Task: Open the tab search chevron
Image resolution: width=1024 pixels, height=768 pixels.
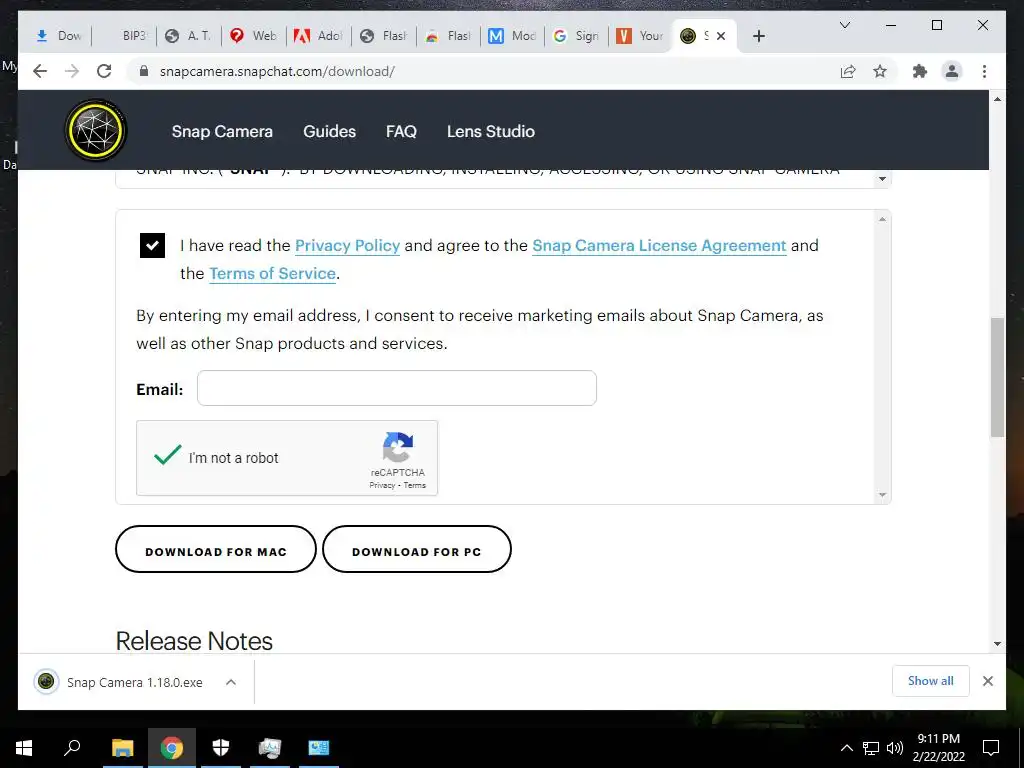Action: pos(844,25)
